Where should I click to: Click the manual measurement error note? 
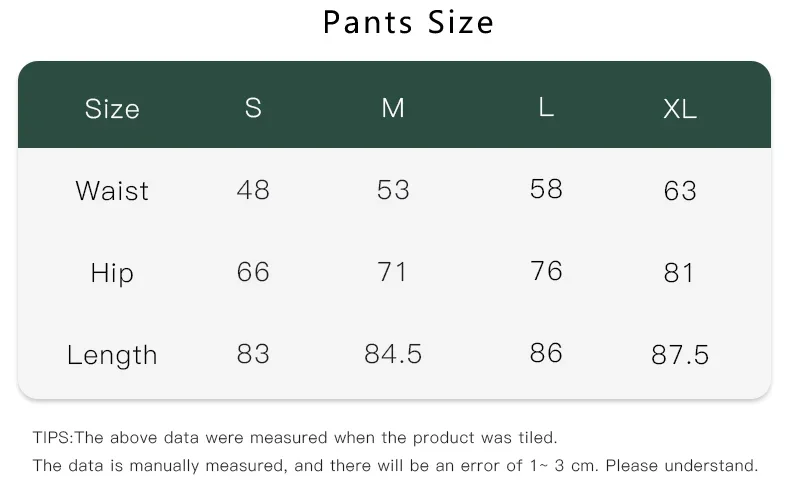click(x=395, y=465)
